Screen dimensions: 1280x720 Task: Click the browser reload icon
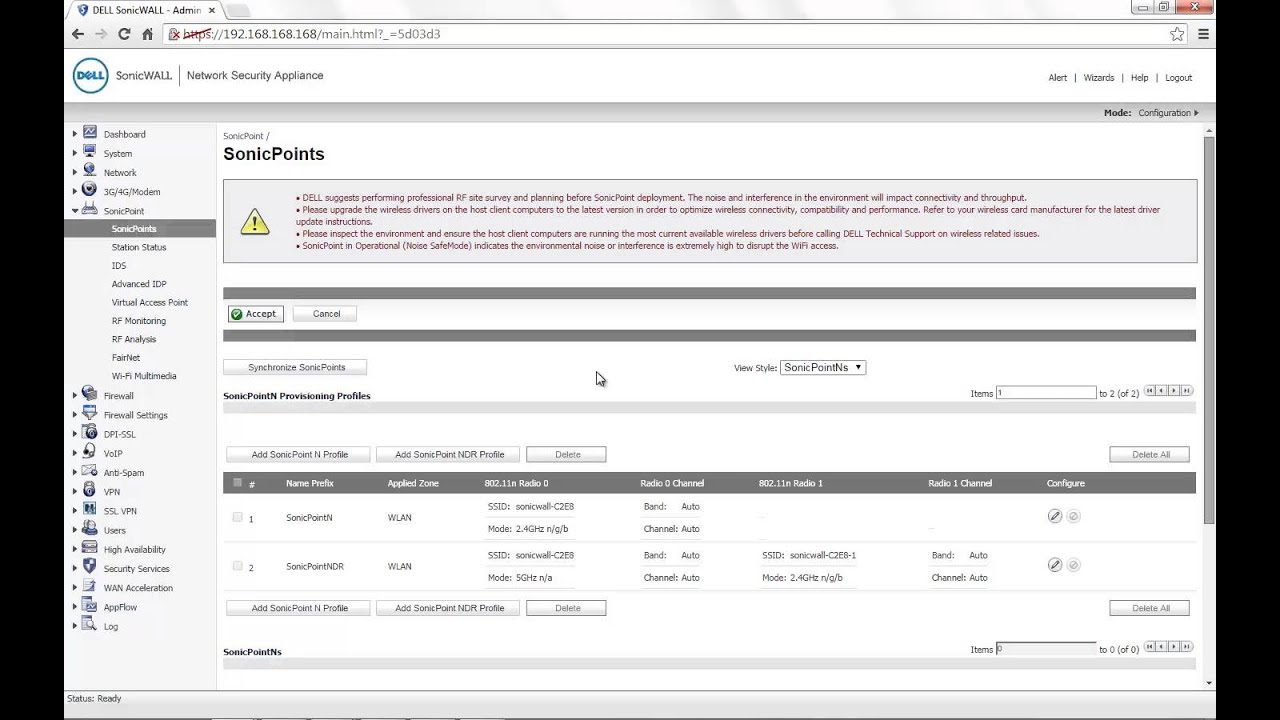(124, 34)
